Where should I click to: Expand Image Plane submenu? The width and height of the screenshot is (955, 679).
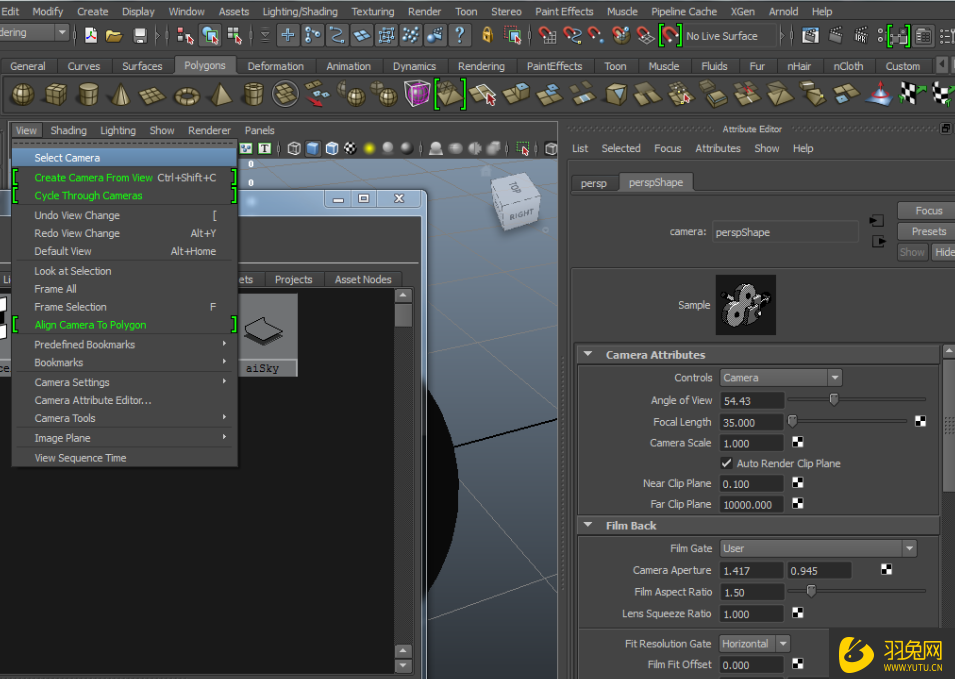pos(124,438)
